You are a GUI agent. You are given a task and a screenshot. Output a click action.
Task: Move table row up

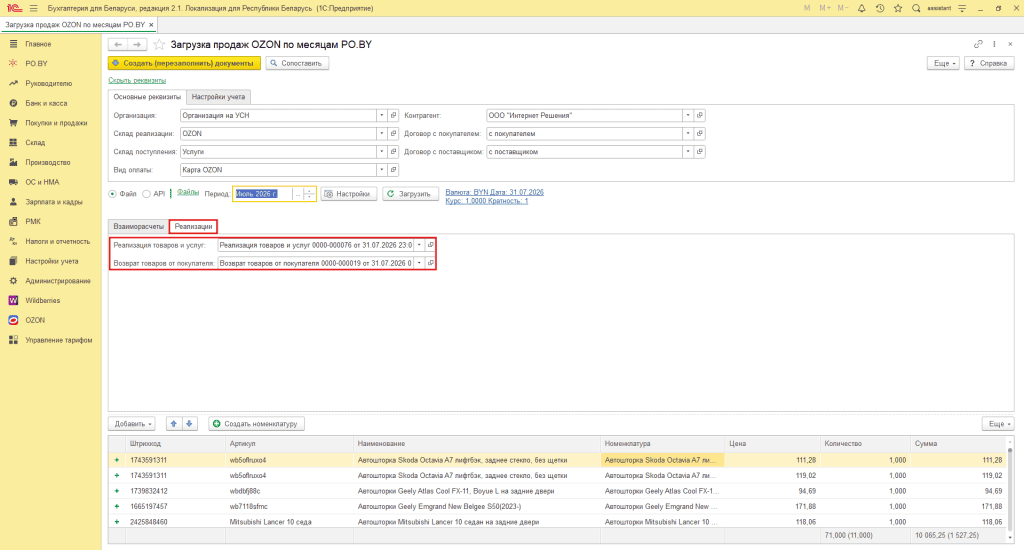(174, 424)
